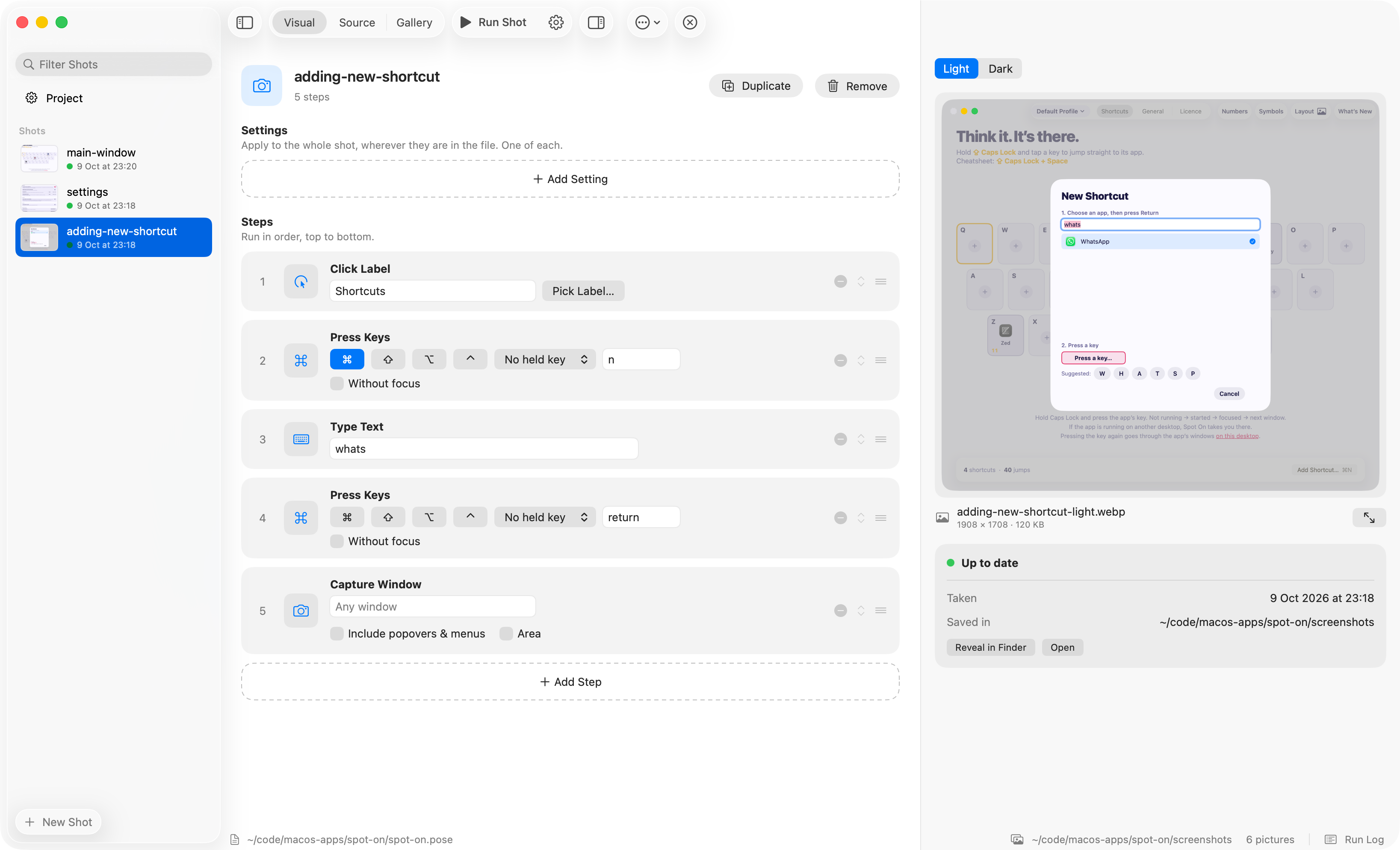Viewport: 1400px width, 850px height.
Task: Enable Without focus in step 2
Action: coord(337,384)
